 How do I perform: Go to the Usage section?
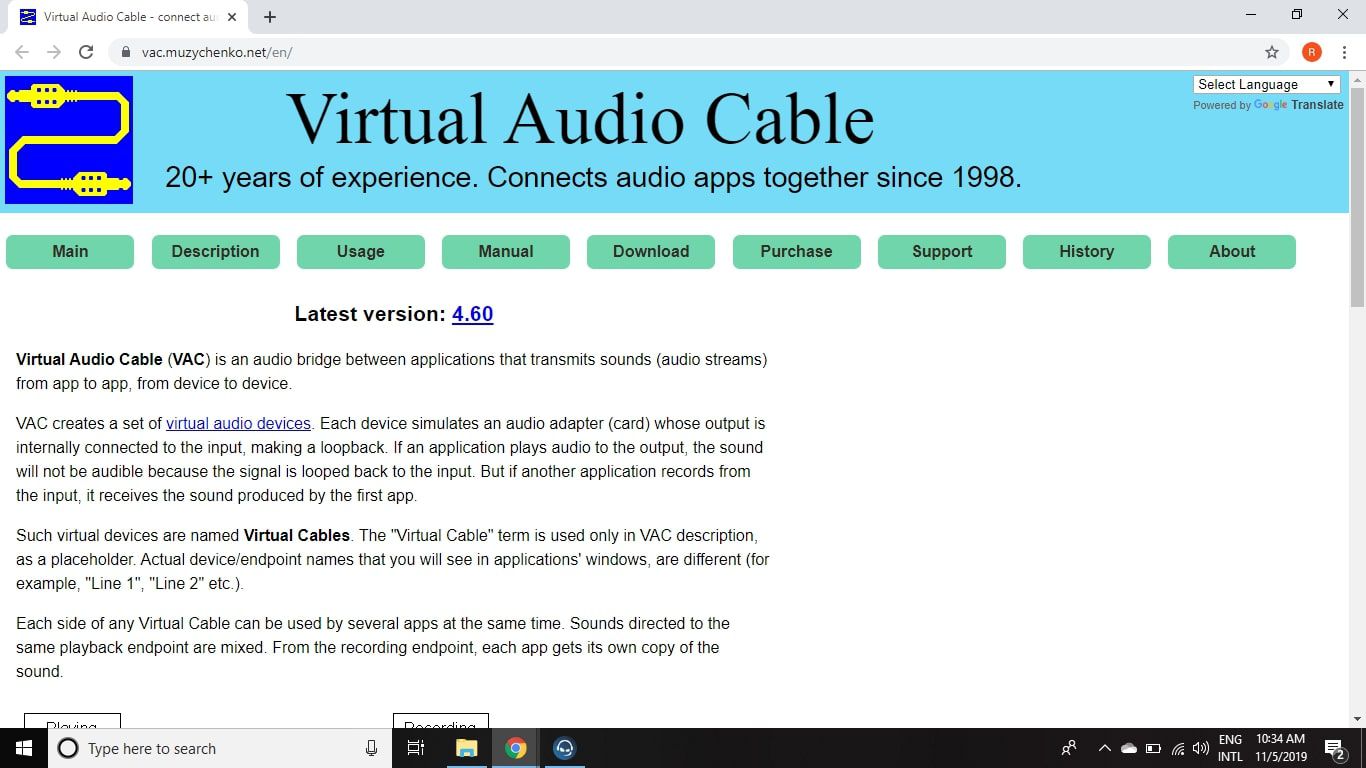(361, 252)
